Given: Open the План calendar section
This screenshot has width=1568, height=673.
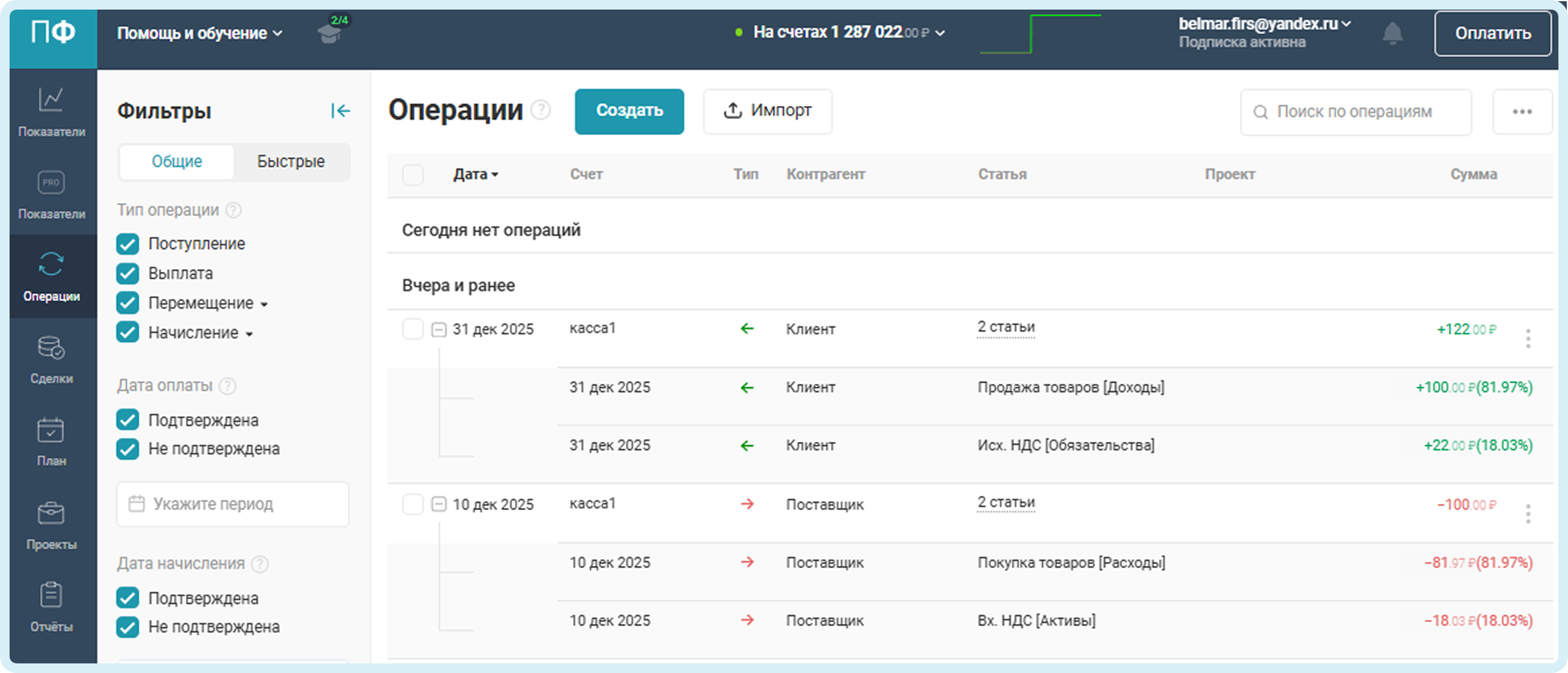Looking at the screenshot, I should pyautogui.click(x=52, y=442).
